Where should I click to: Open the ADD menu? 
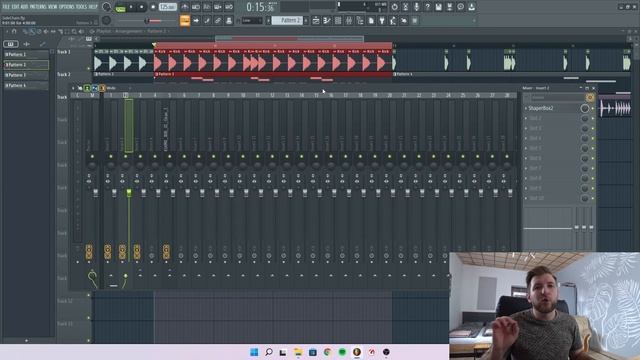(x=25, y=7)
